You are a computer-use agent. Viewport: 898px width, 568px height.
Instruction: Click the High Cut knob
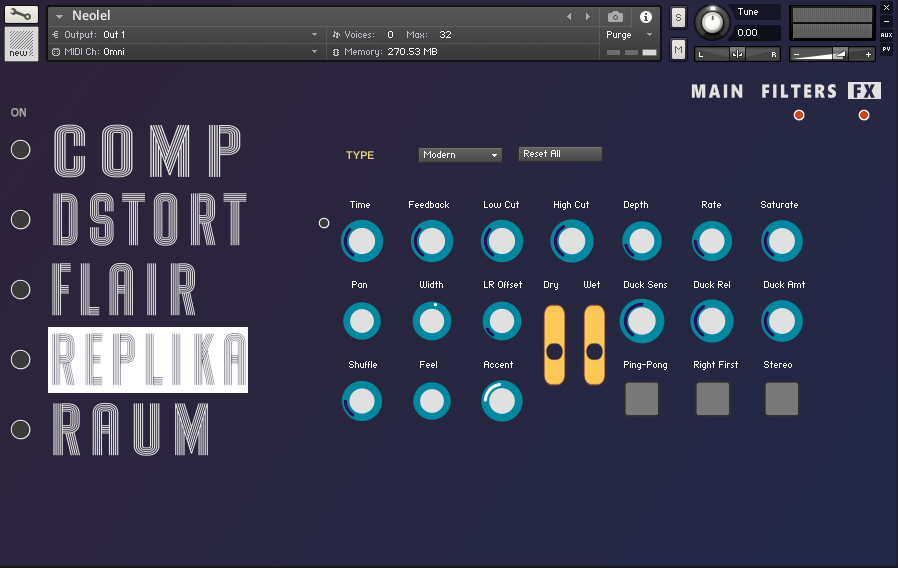(x=572, y=241)
